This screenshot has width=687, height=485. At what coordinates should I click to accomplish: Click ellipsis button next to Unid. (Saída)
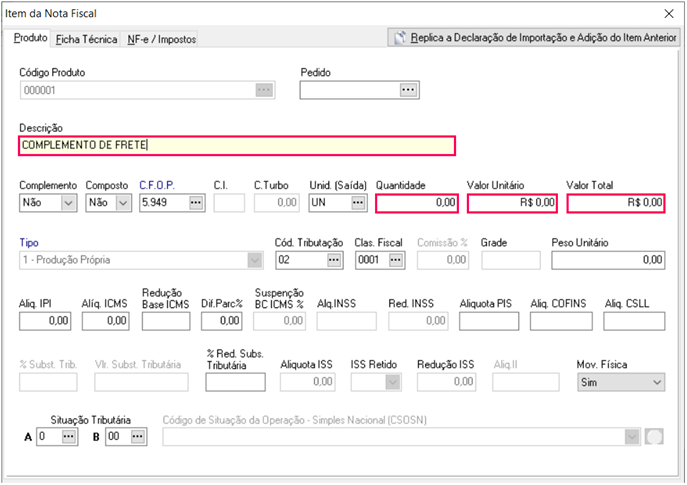[x=357, y=203]
